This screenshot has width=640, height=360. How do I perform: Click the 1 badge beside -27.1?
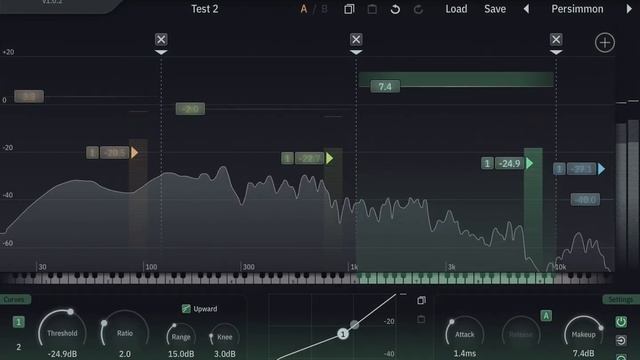[x=559, y=169]
